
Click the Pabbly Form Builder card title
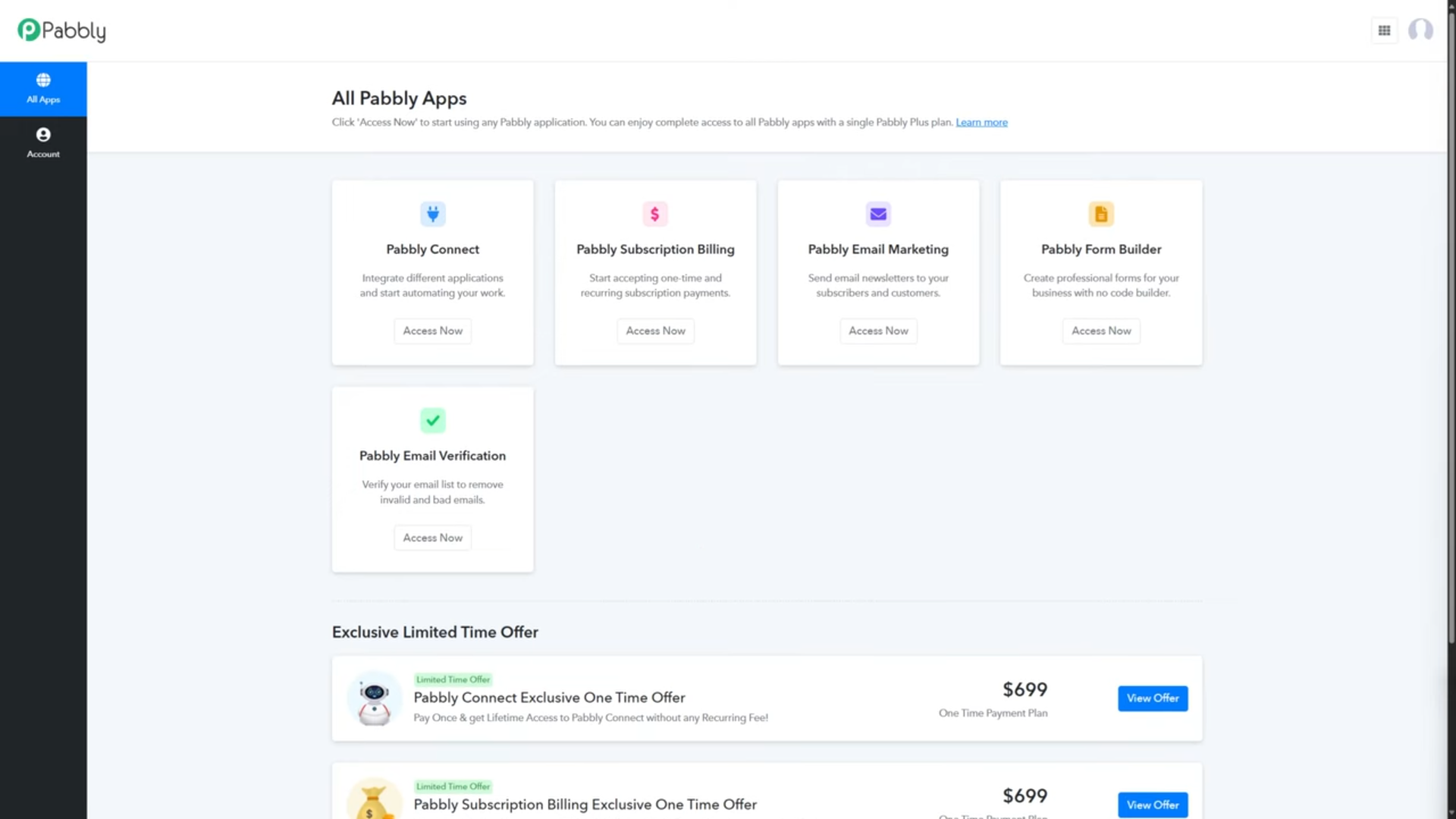tap(1101, 249)
